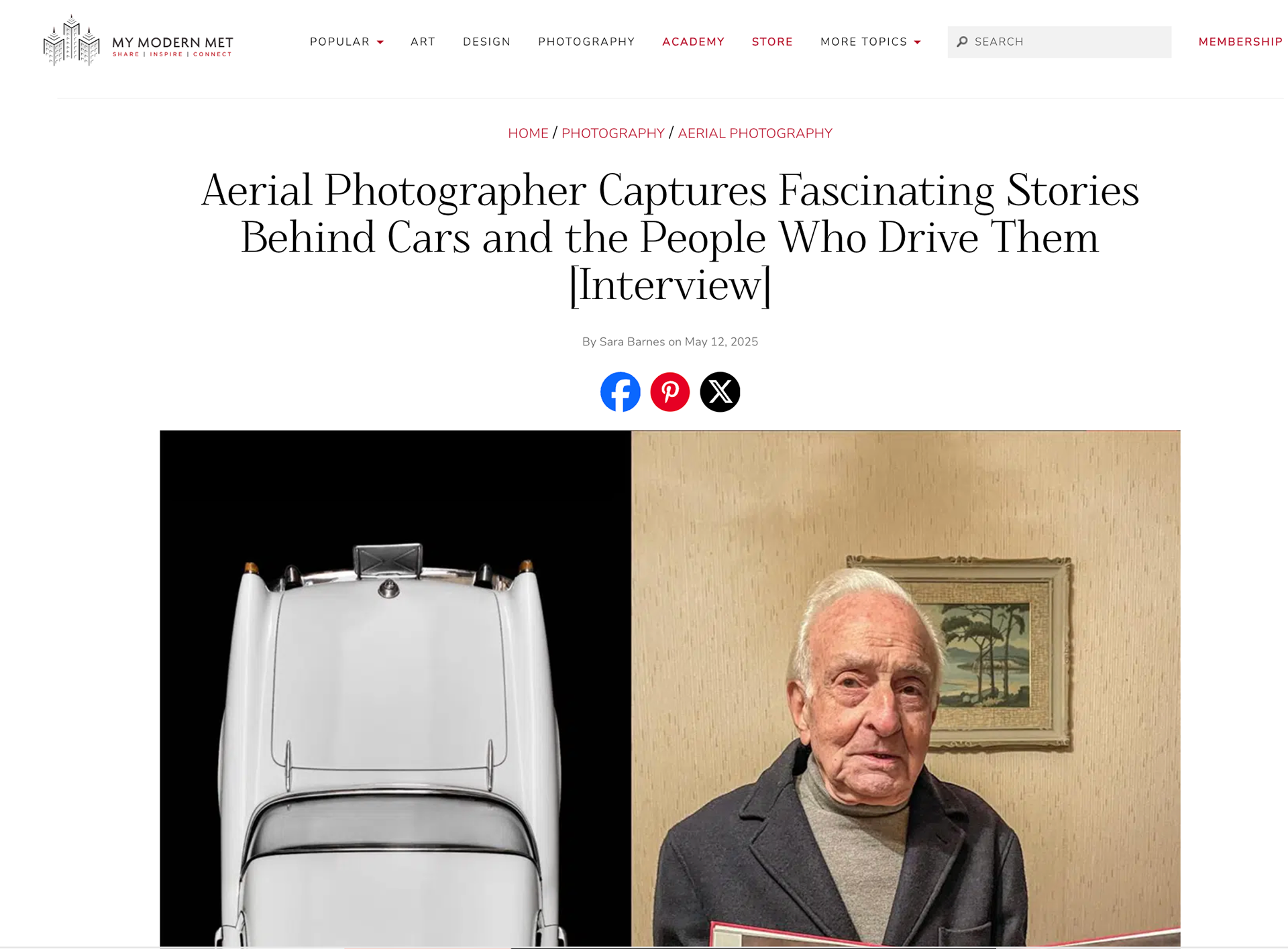Expand the More Topics dropdown arrow
Viewport: 1288px width, 949px height.
point(917,42)
